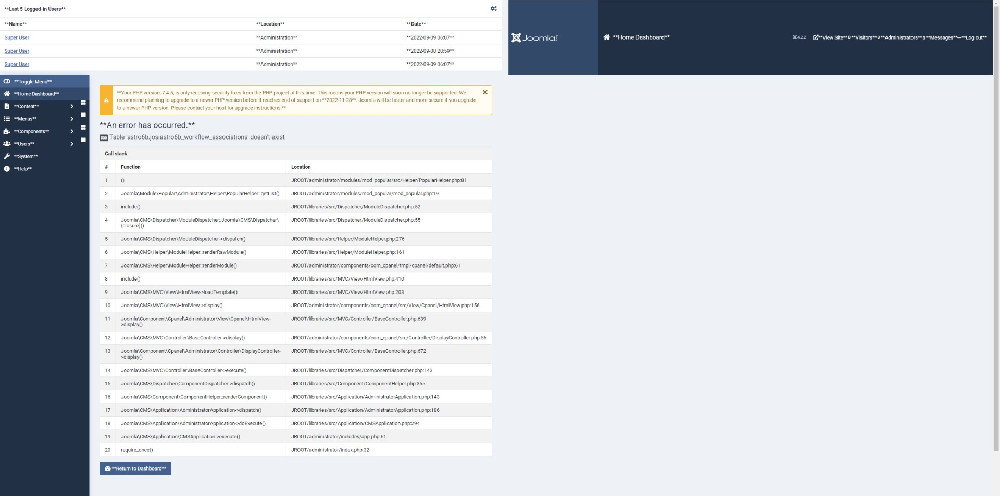Open the logged-in users module settings gear
Viewport: 1000px width, 496px height.
[493, 8]
